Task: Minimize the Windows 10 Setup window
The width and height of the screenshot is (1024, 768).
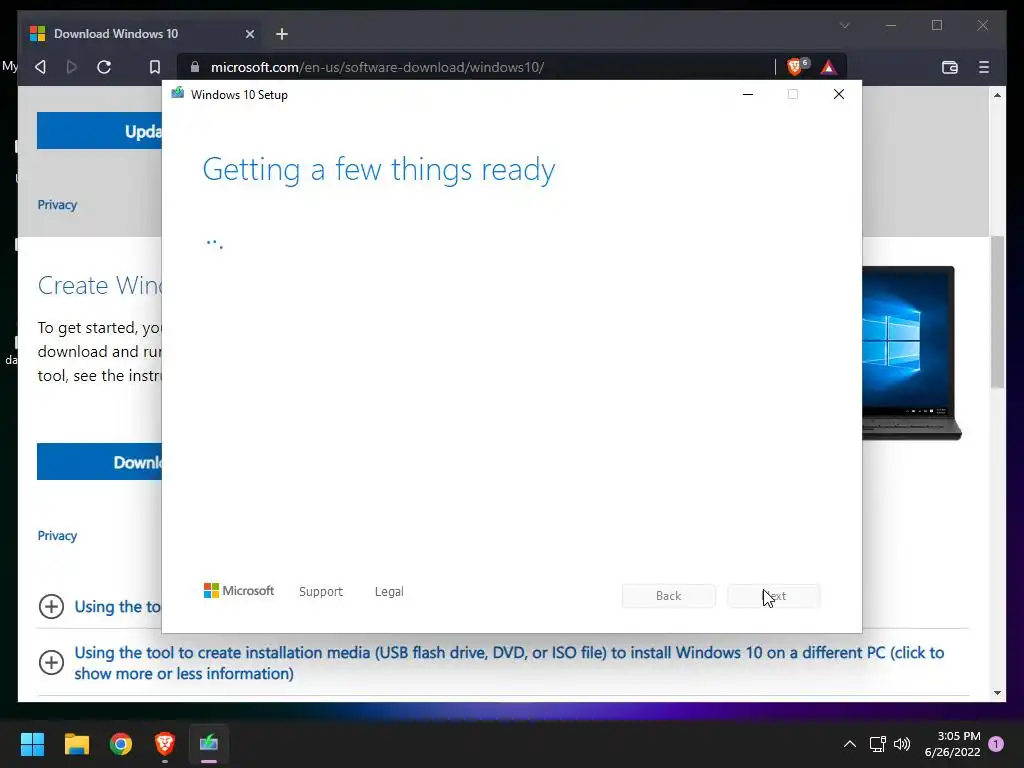Action: [748, 94]
